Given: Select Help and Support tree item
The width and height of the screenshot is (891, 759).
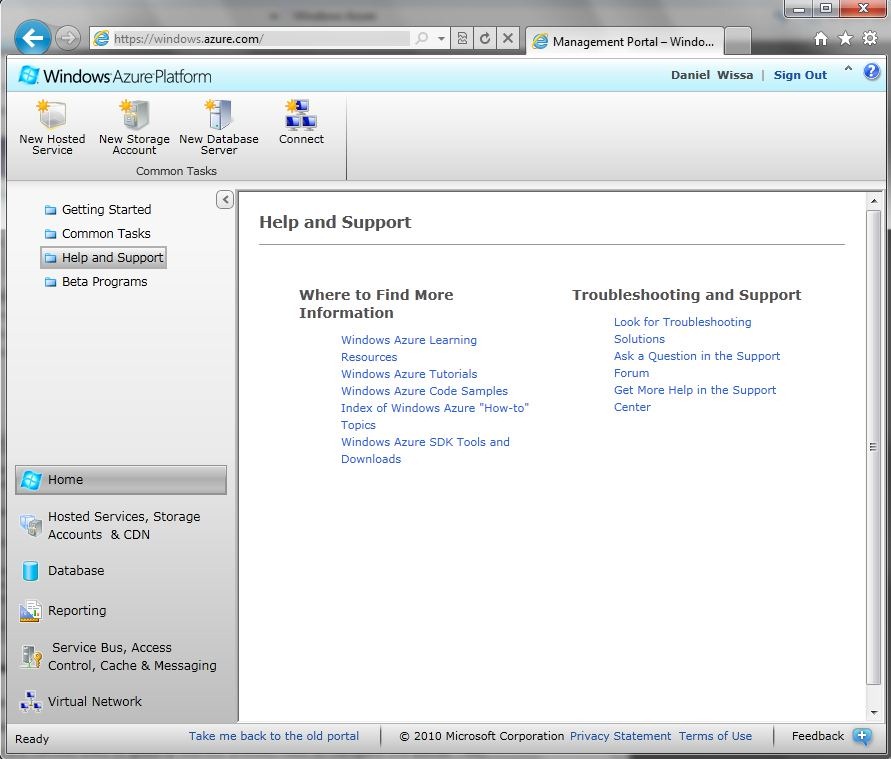Looking at the screenshot, I should pyautogui.click(x=103, y=257).
